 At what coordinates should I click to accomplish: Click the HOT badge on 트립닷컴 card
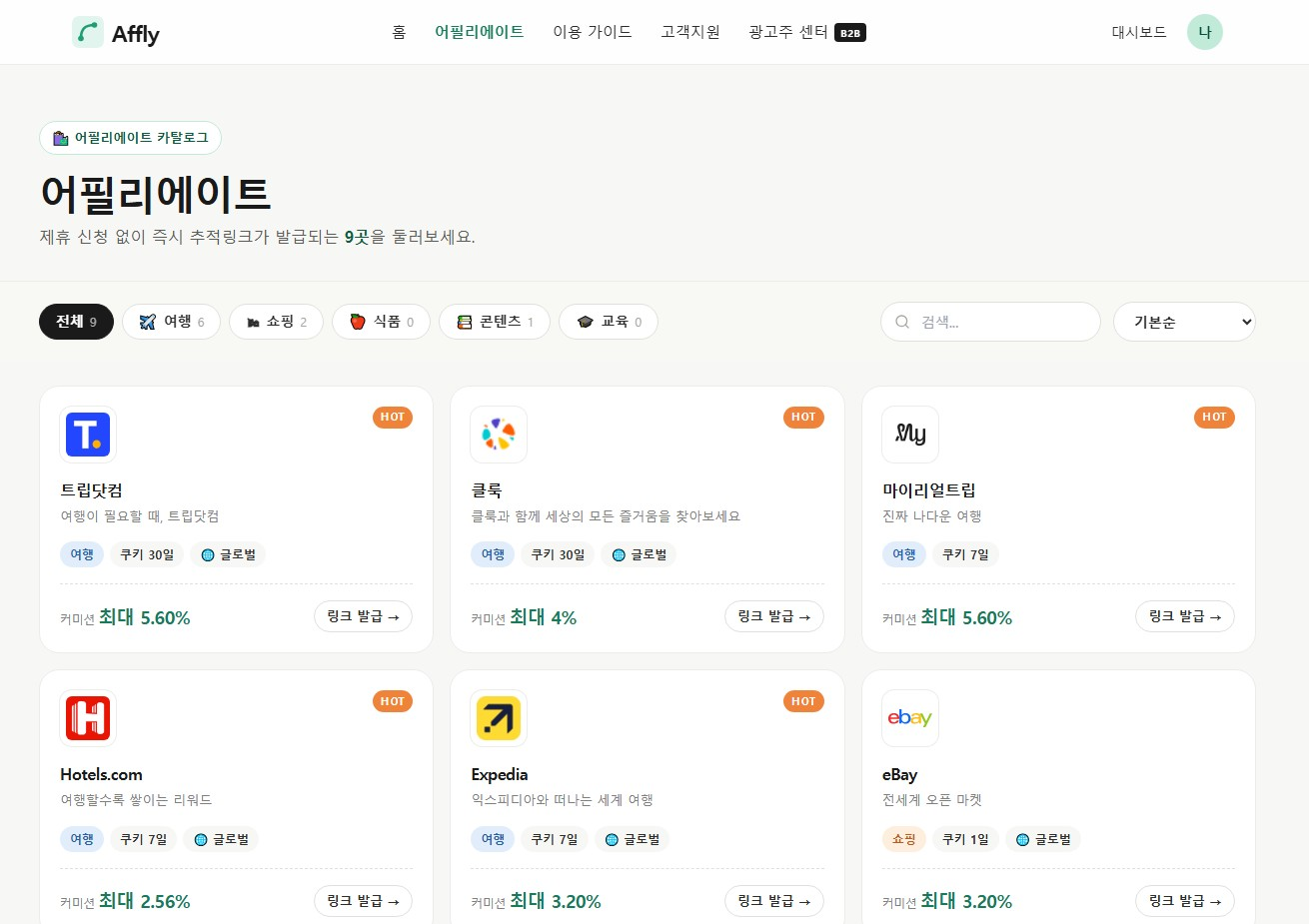393,417
